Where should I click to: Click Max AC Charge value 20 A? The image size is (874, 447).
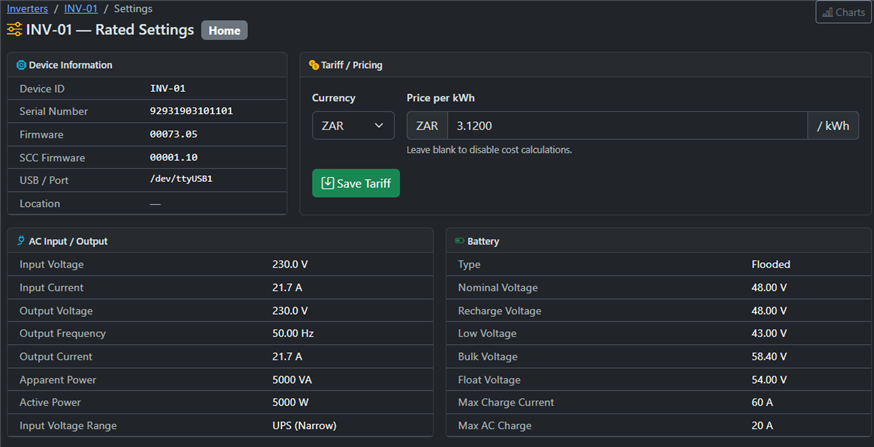pos(762,425)
